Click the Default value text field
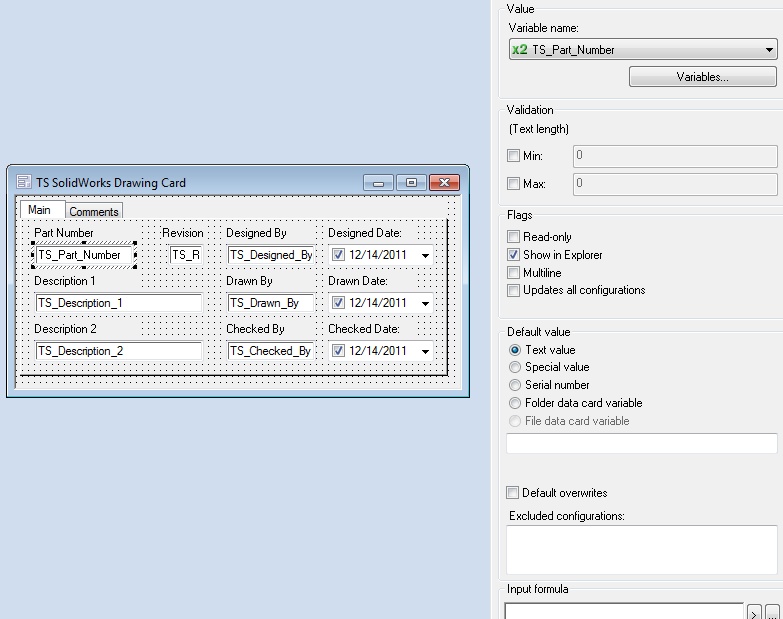 point(642,443)
